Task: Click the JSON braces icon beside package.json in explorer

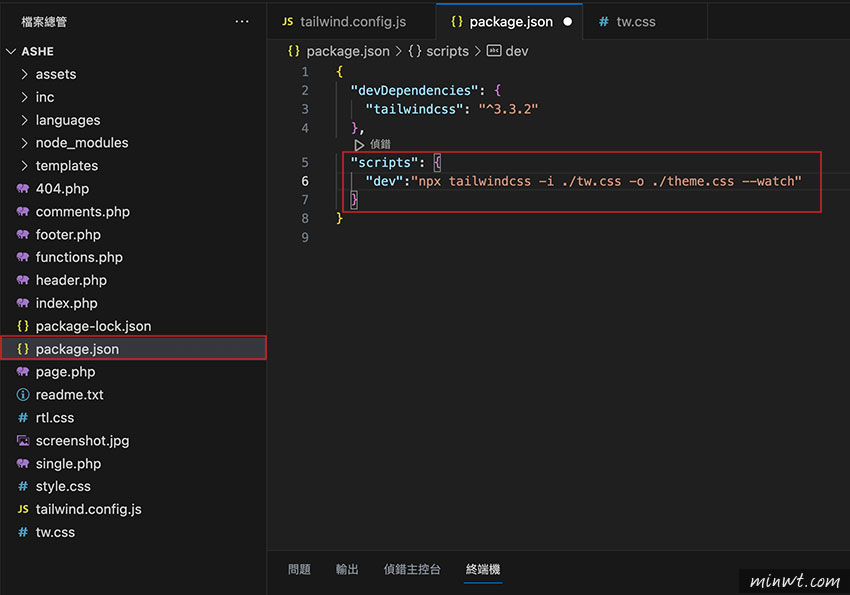Action: pyautogui.click(x=23, y=349)
